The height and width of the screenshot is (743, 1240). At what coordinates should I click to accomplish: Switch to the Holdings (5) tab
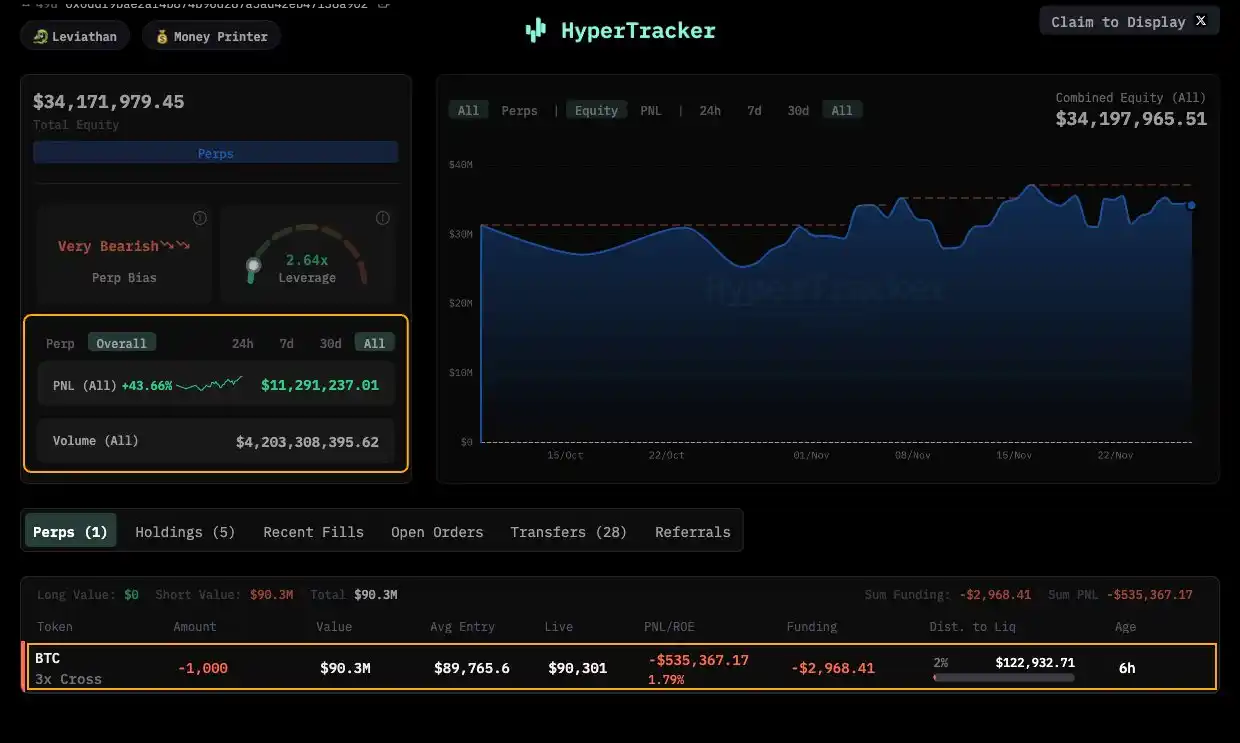click(184, 532)
